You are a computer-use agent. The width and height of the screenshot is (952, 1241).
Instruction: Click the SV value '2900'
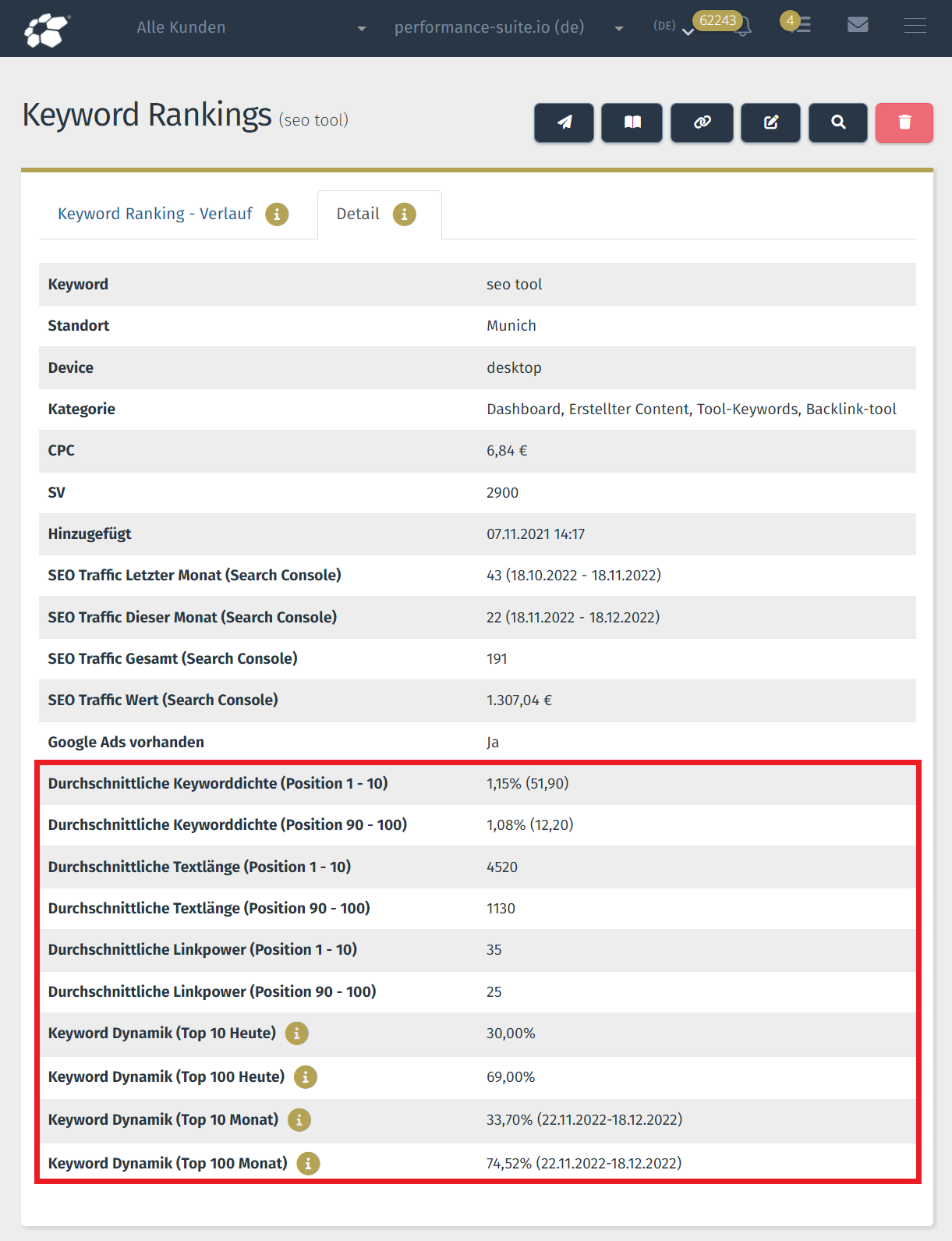click(502, 493)
